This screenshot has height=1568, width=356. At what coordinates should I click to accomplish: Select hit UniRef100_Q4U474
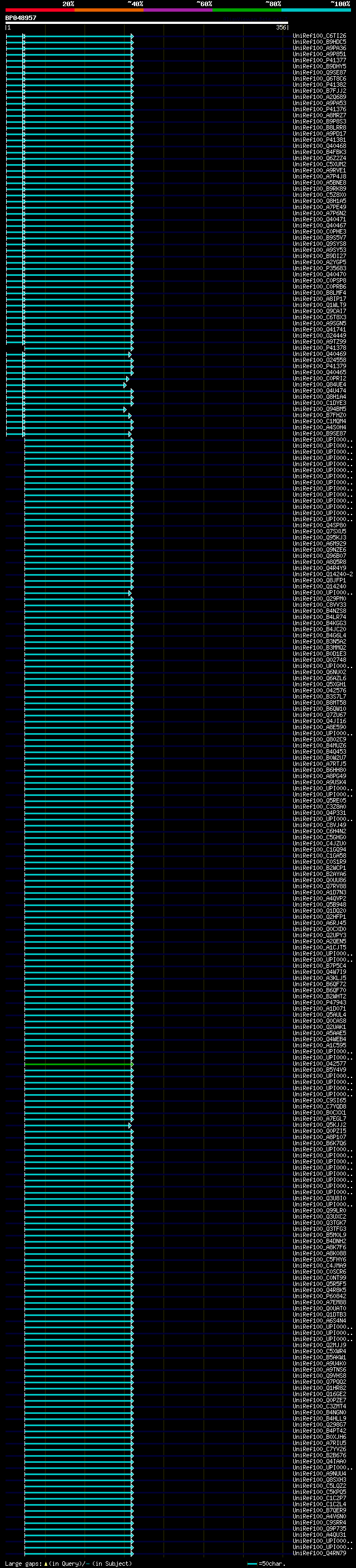(319, 391)
